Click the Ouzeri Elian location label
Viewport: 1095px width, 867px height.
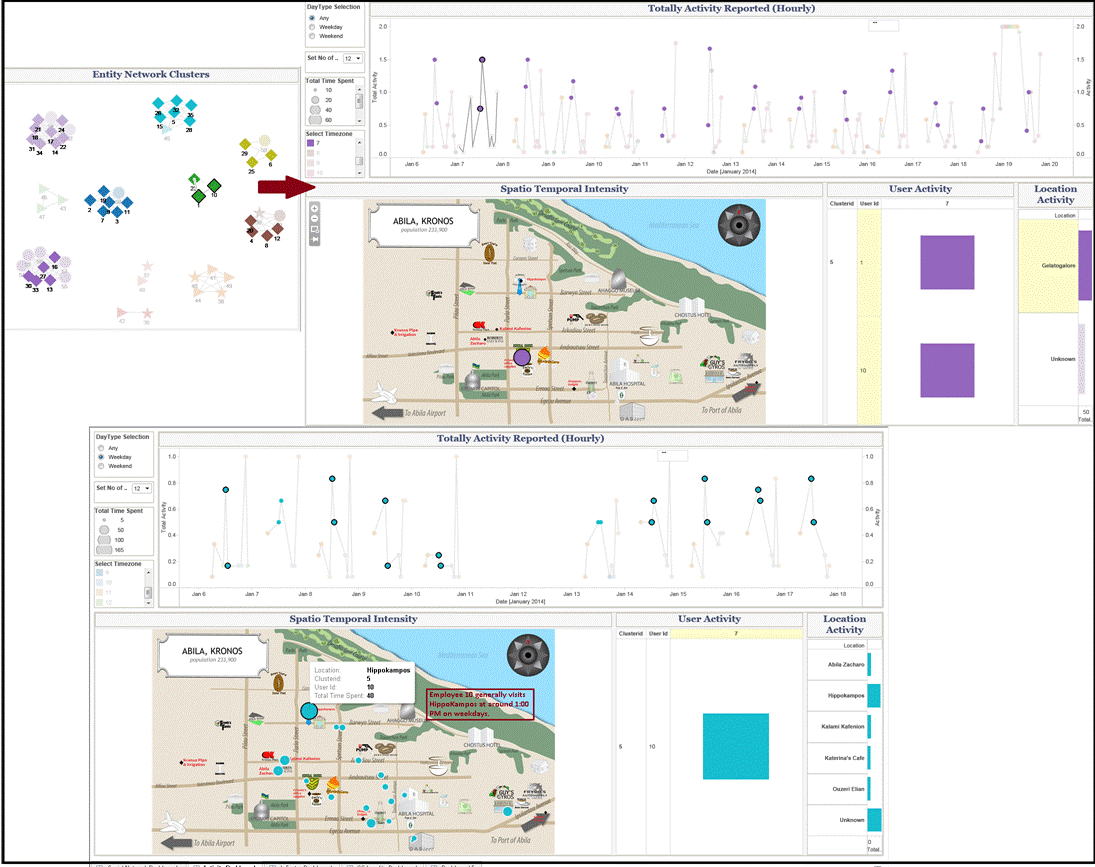(x=848, y=789)
